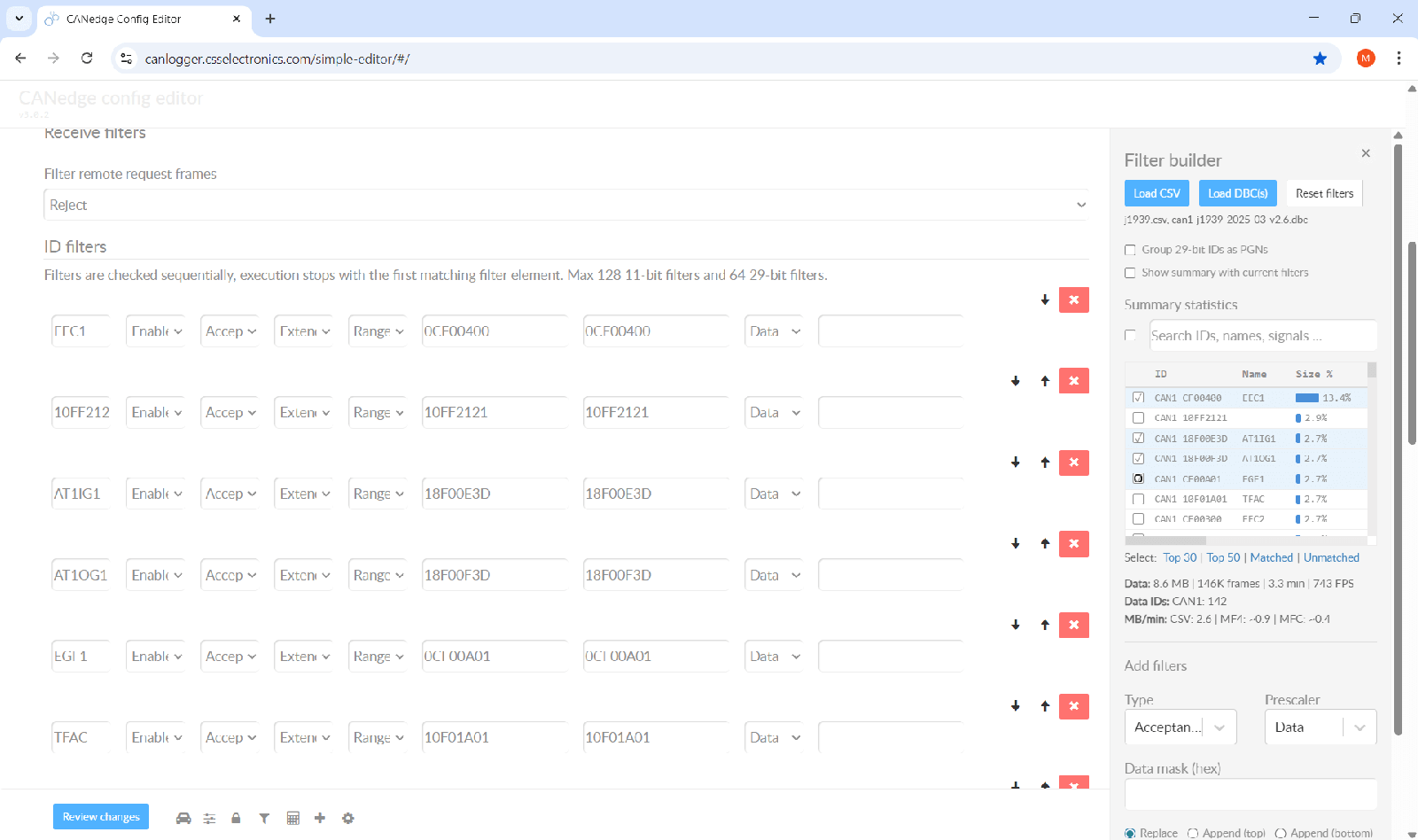Click the Reset filters button
The width and height of the screenshot is (1418, 840).
[1324, 193]
